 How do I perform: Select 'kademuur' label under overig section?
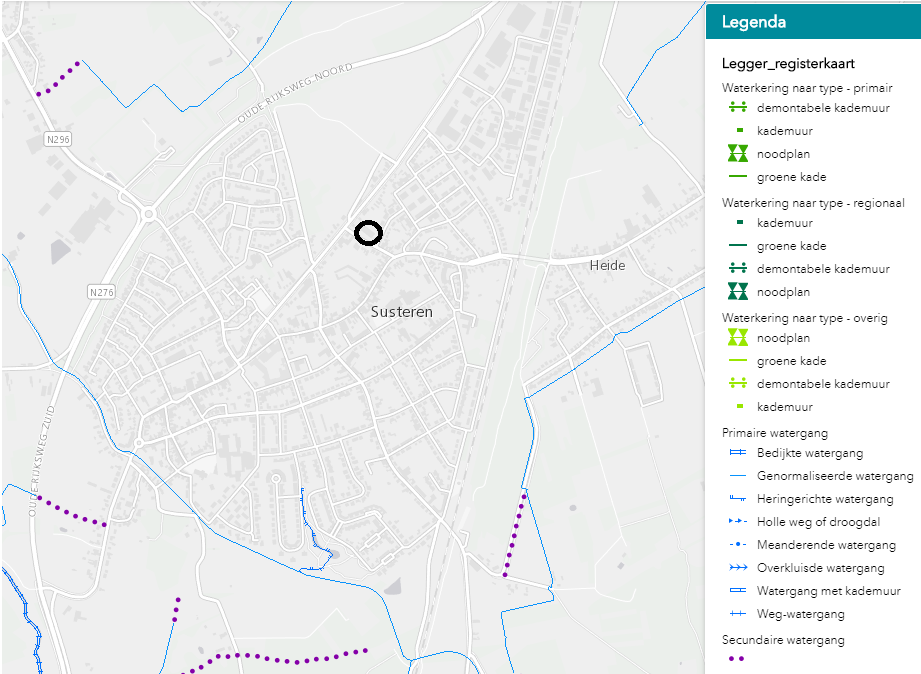[x=785, y=407]
